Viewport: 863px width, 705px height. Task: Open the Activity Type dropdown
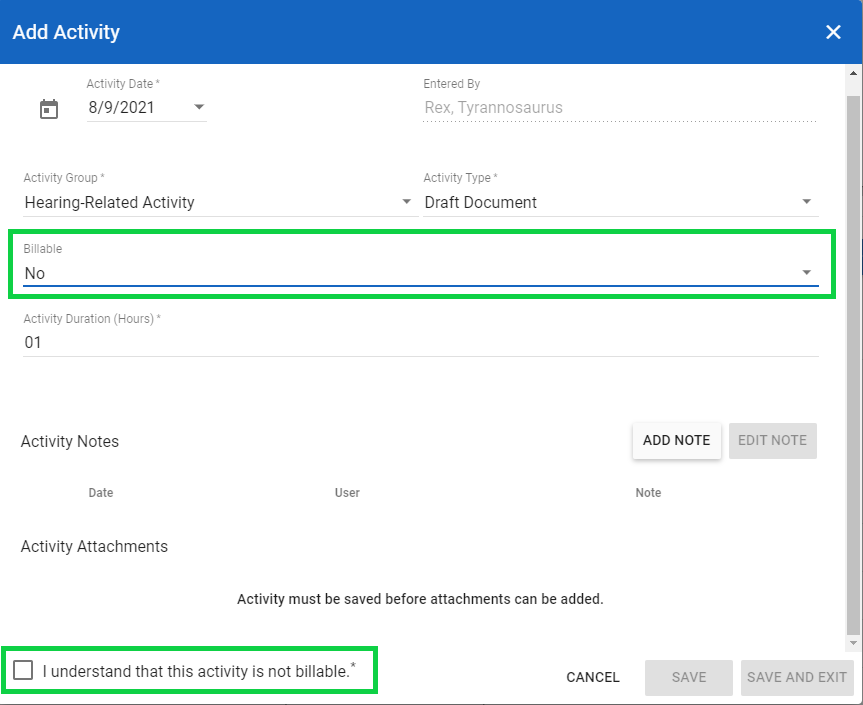(806, 201)
